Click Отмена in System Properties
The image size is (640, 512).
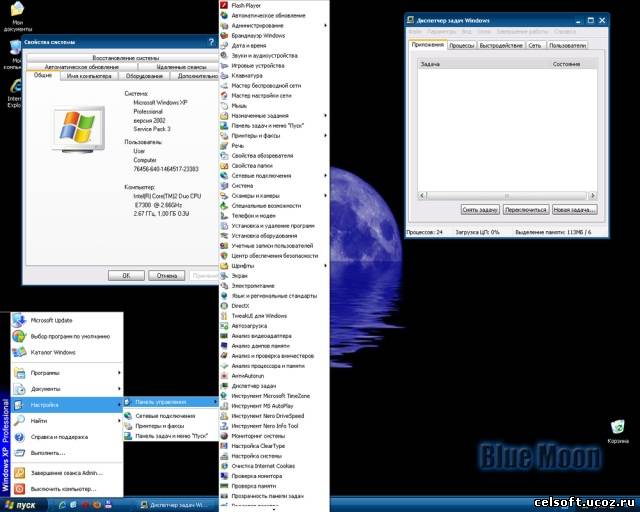[167, 276]
